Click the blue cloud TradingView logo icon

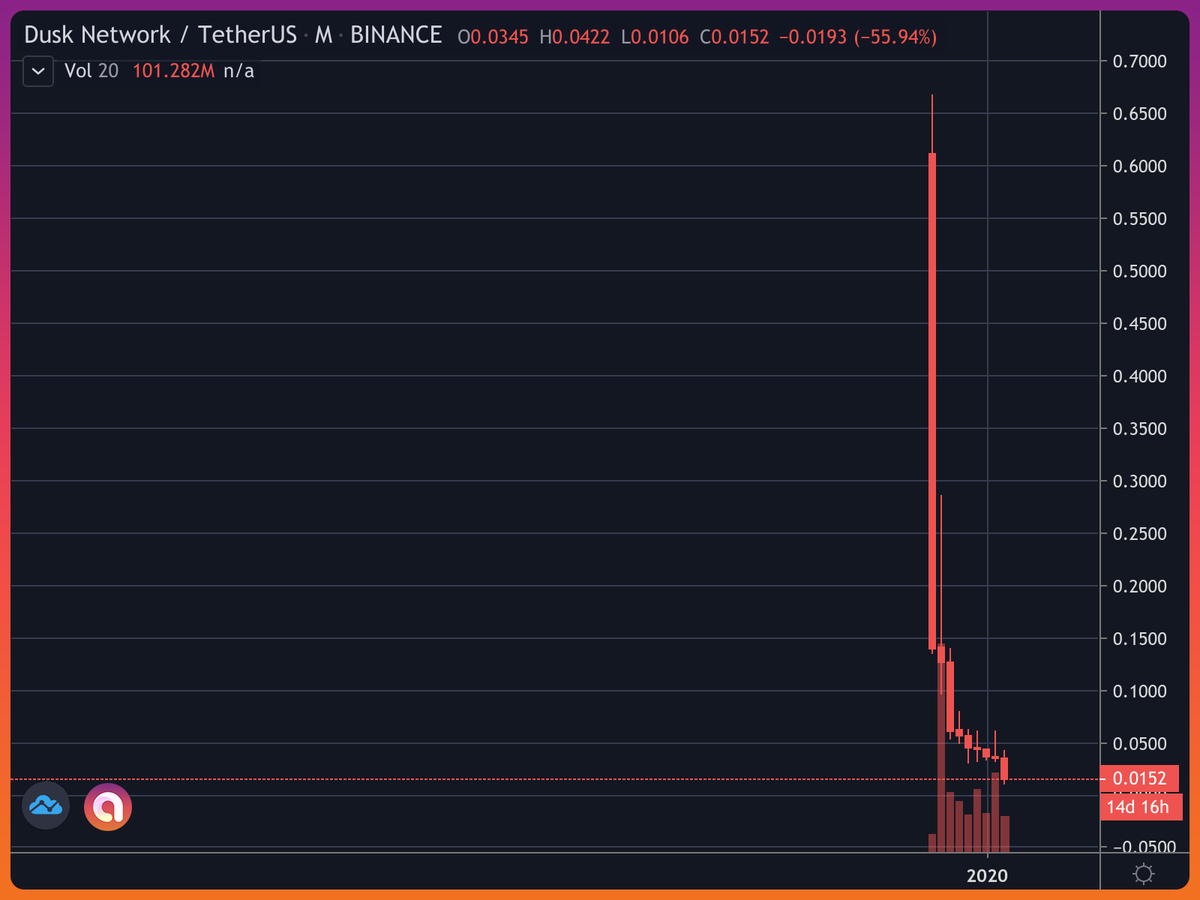click(x=46, y=806)
